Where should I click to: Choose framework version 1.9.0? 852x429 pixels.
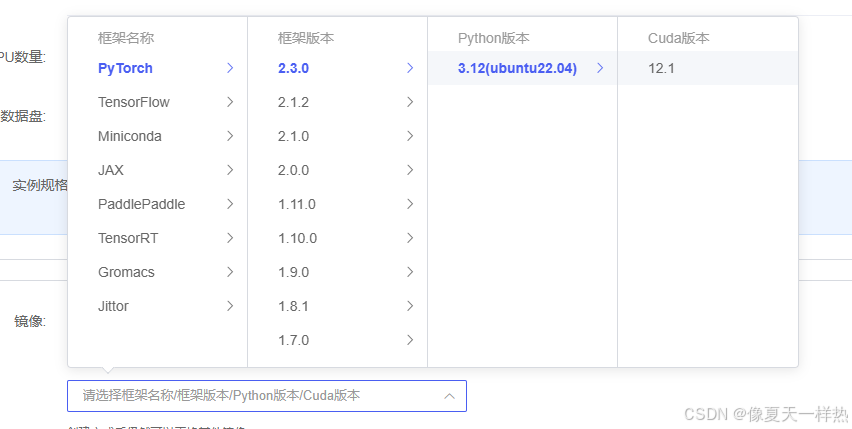337,272
